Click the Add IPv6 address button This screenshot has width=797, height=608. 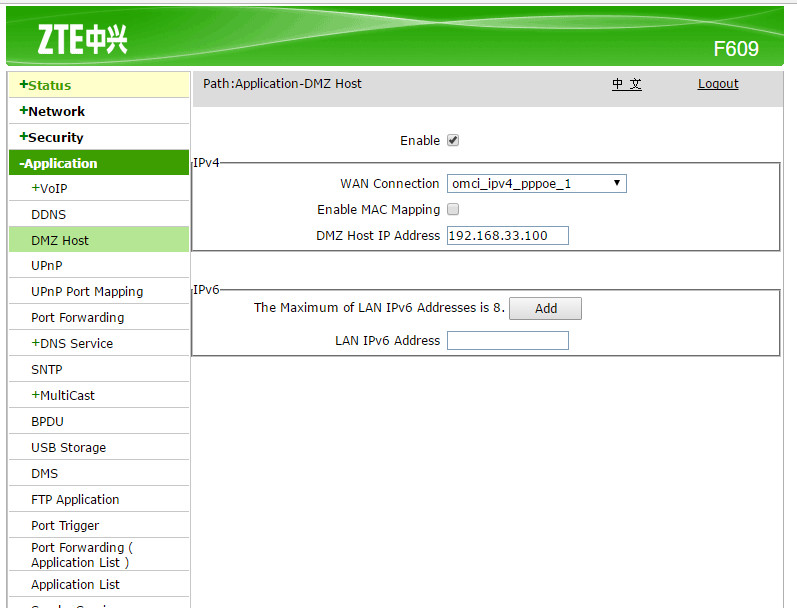coord(545,309)
